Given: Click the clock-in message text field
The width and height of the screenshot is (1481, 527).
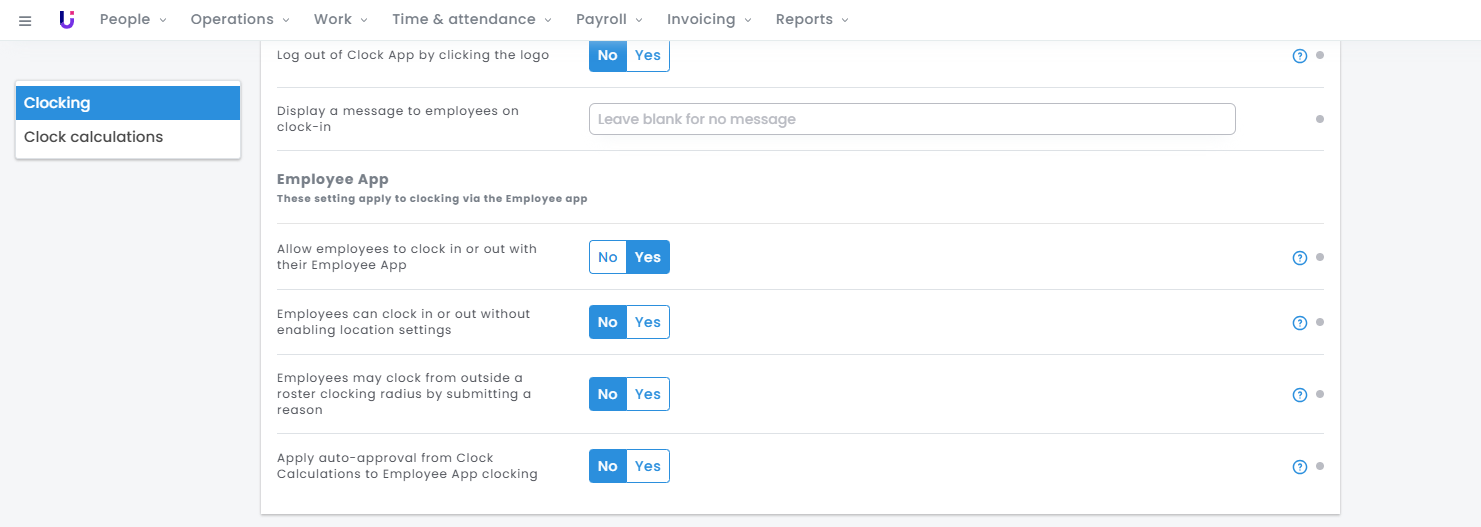Looking at the screenshot, I should (x=911, y=119).
